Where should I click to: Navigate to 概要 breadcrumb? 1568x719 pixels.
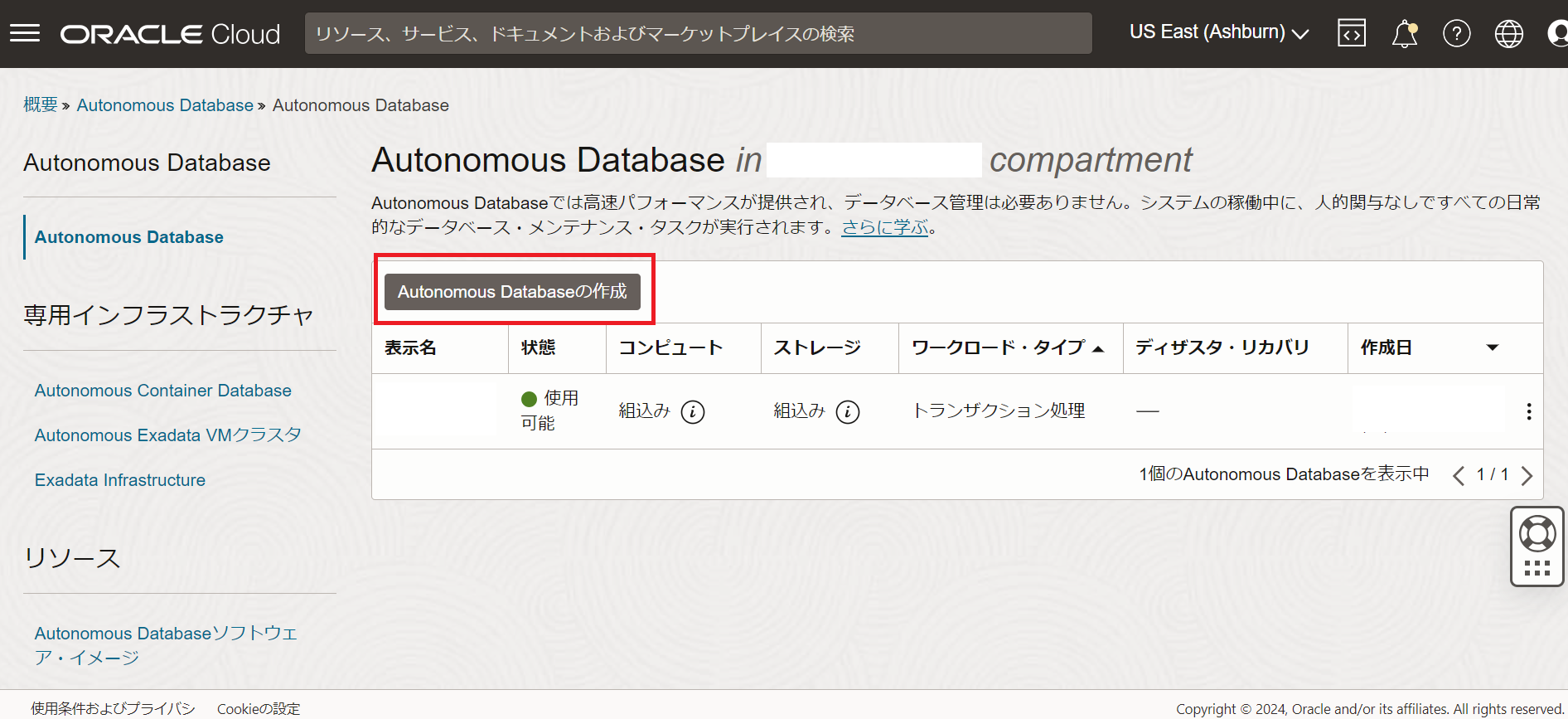point(40,105)
